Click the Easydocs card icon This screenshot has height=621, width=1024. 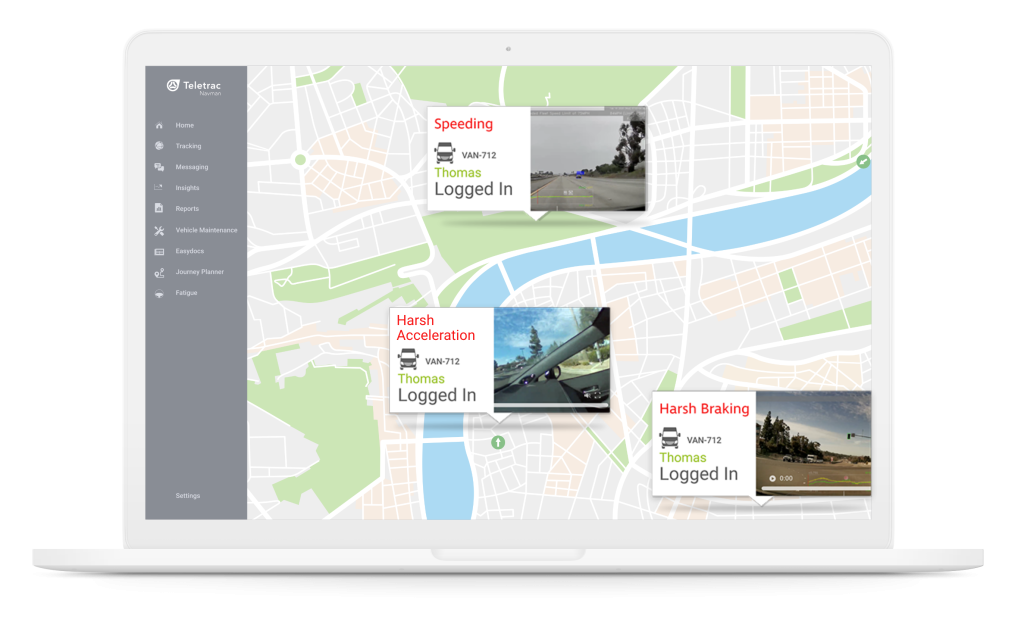(159, 251)
